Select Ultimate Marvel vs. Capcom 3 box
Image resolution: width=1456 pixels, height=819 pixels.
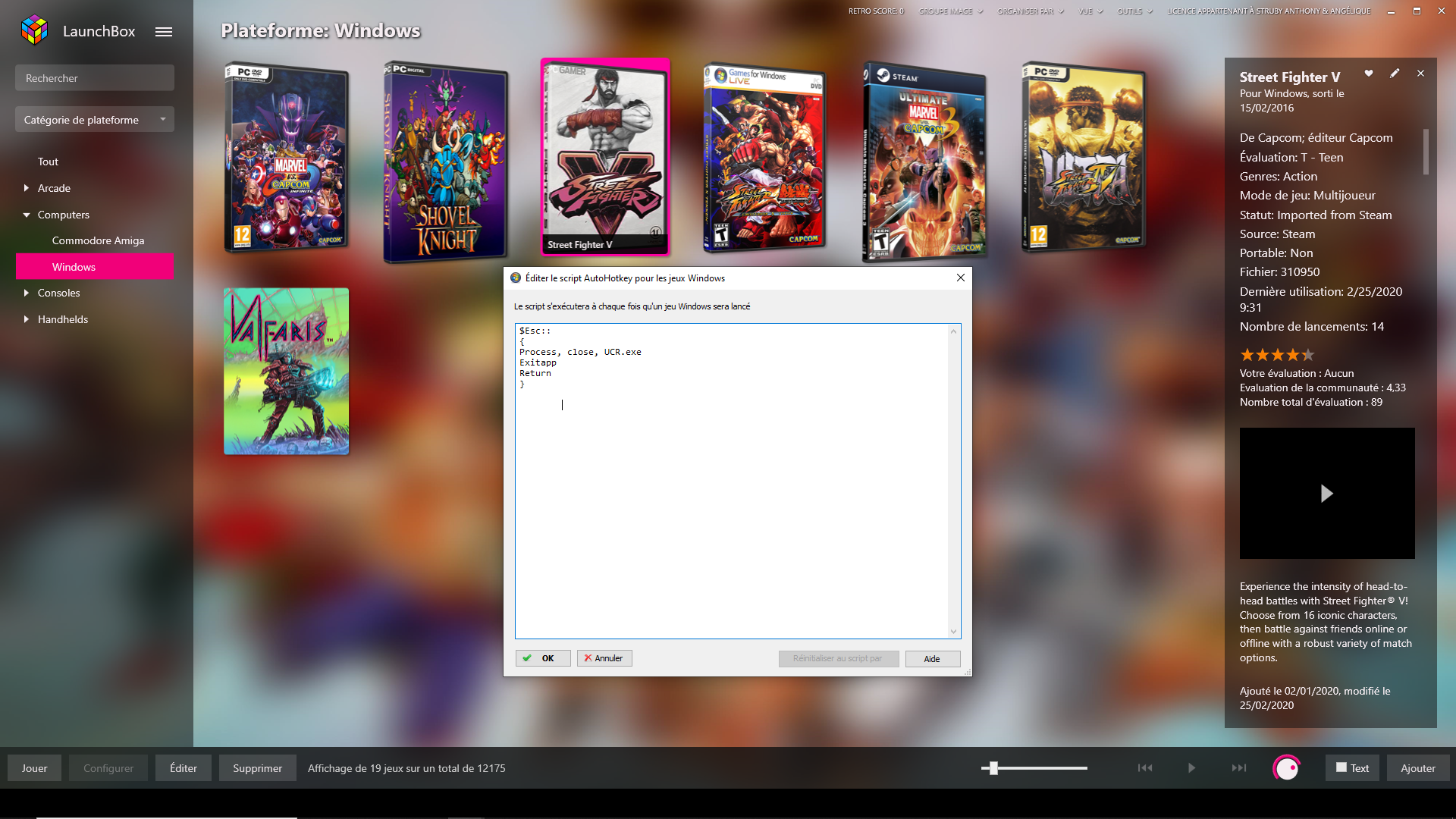924,162
